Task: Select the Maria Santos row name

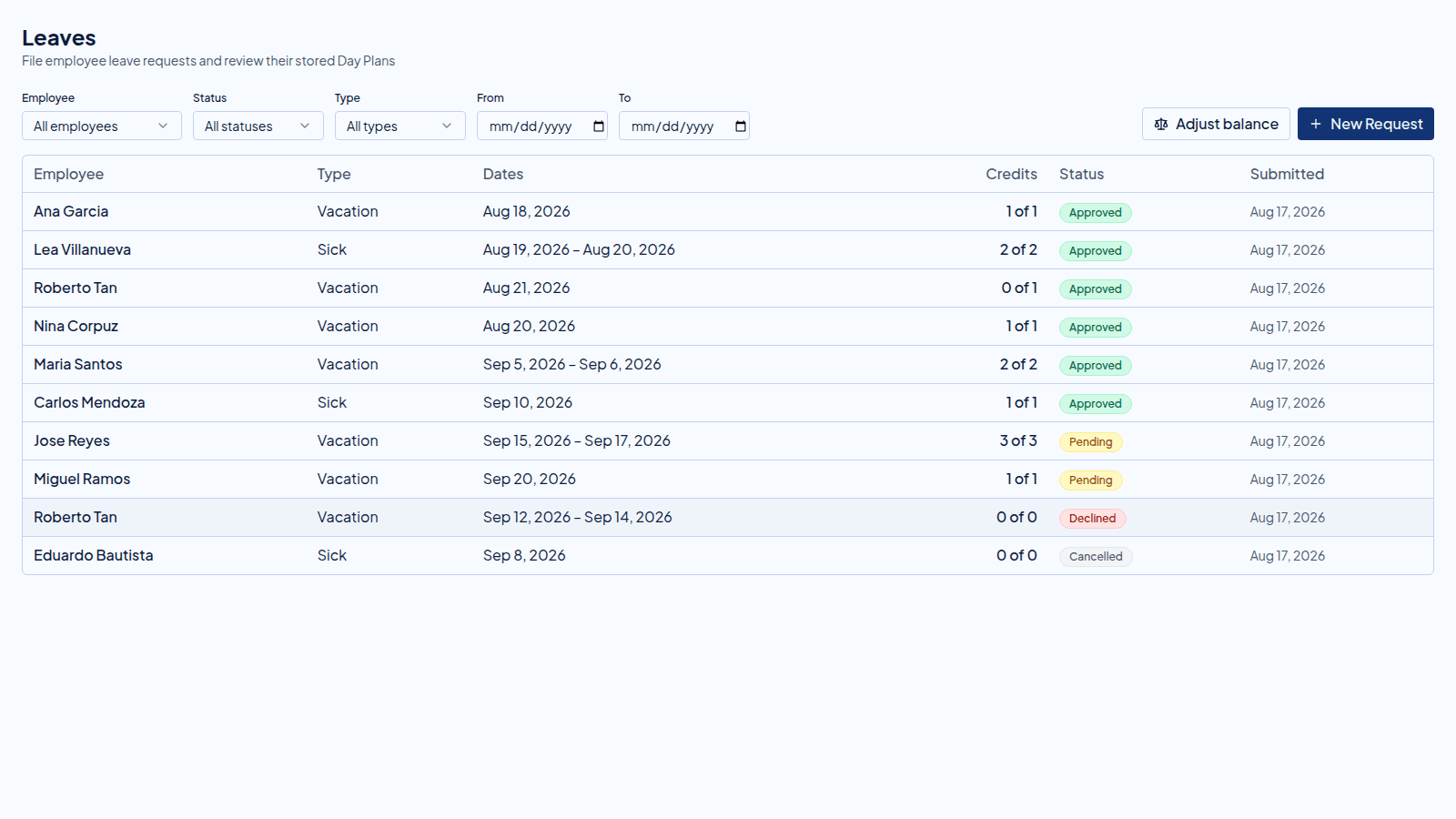Action: point(77,364)
